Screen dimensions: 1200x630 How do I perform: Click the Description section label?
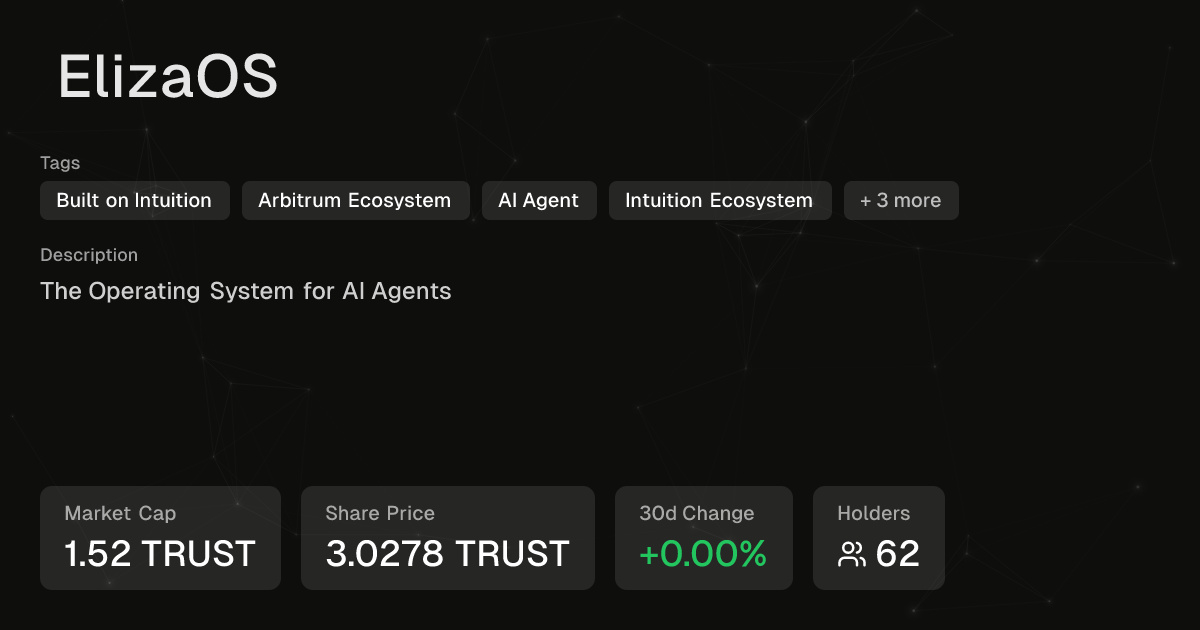click(x=89, y=255)
